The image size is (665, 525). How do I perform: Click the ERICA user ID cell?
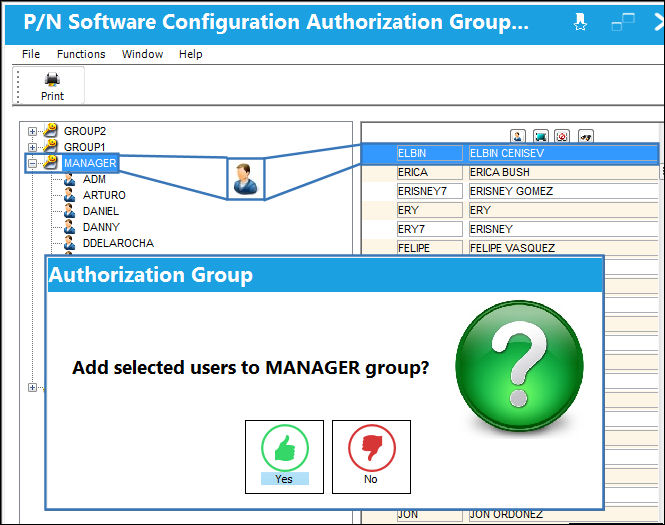pyautogui.click(x=430, y=172)
